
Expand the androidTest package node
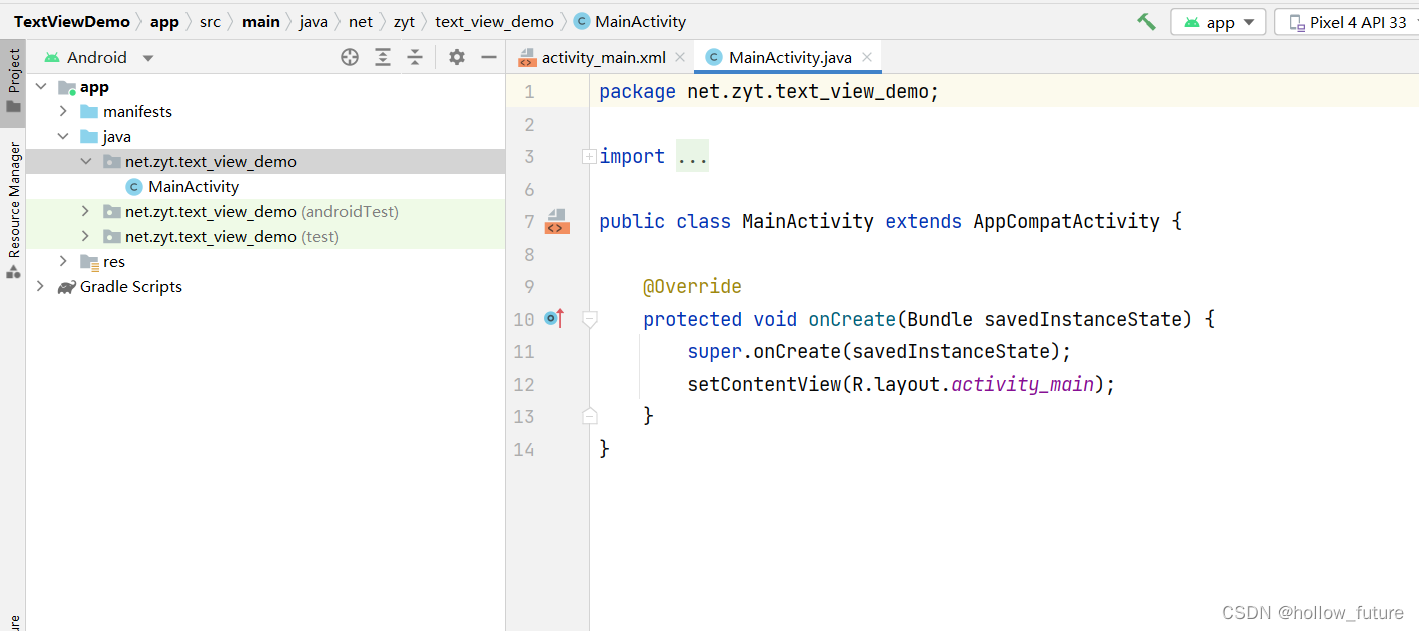pyautogui.click(x=86, y=211)
